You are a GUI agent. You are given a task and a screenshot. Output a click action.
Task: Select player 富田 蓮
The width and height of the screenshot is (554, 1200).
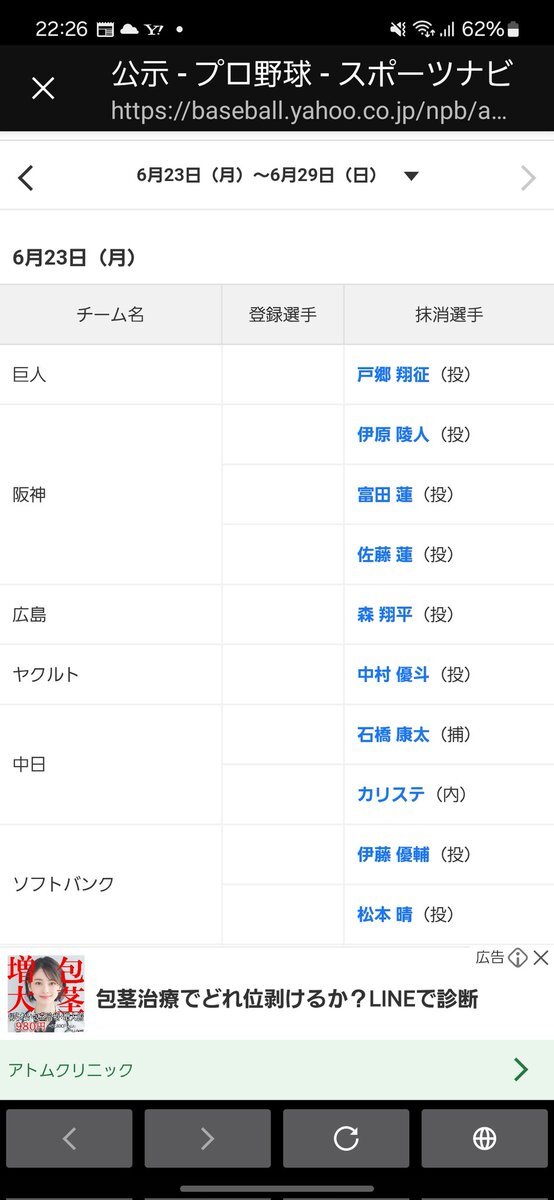[385, 495]
